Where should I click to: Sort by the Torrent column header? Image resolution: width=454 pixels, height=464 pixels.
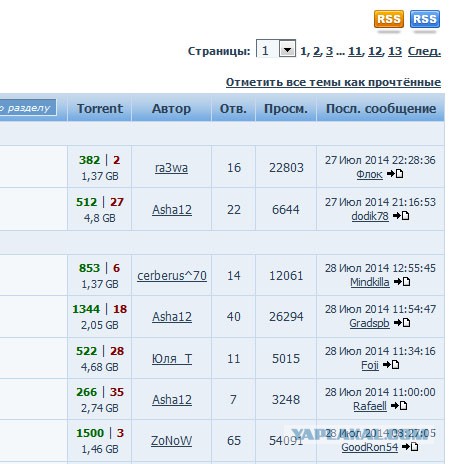click(x=100, y=108)
